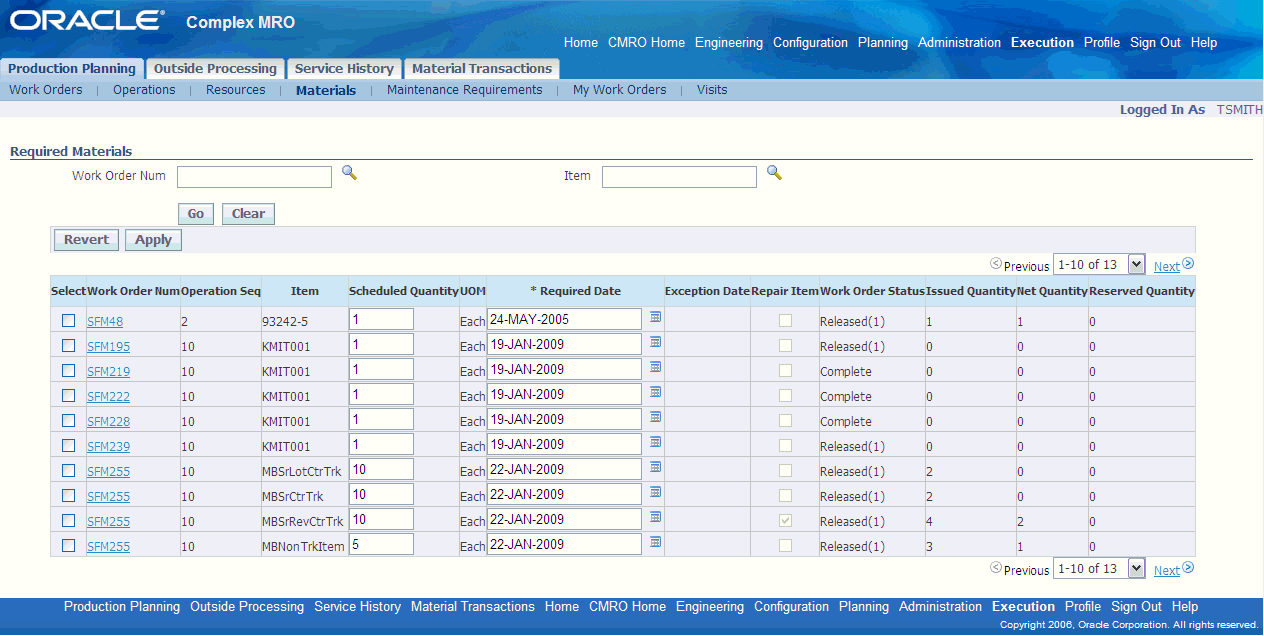Select checkbox for SFM239 row
The image size is (1264, 636).
click(68, 445)
